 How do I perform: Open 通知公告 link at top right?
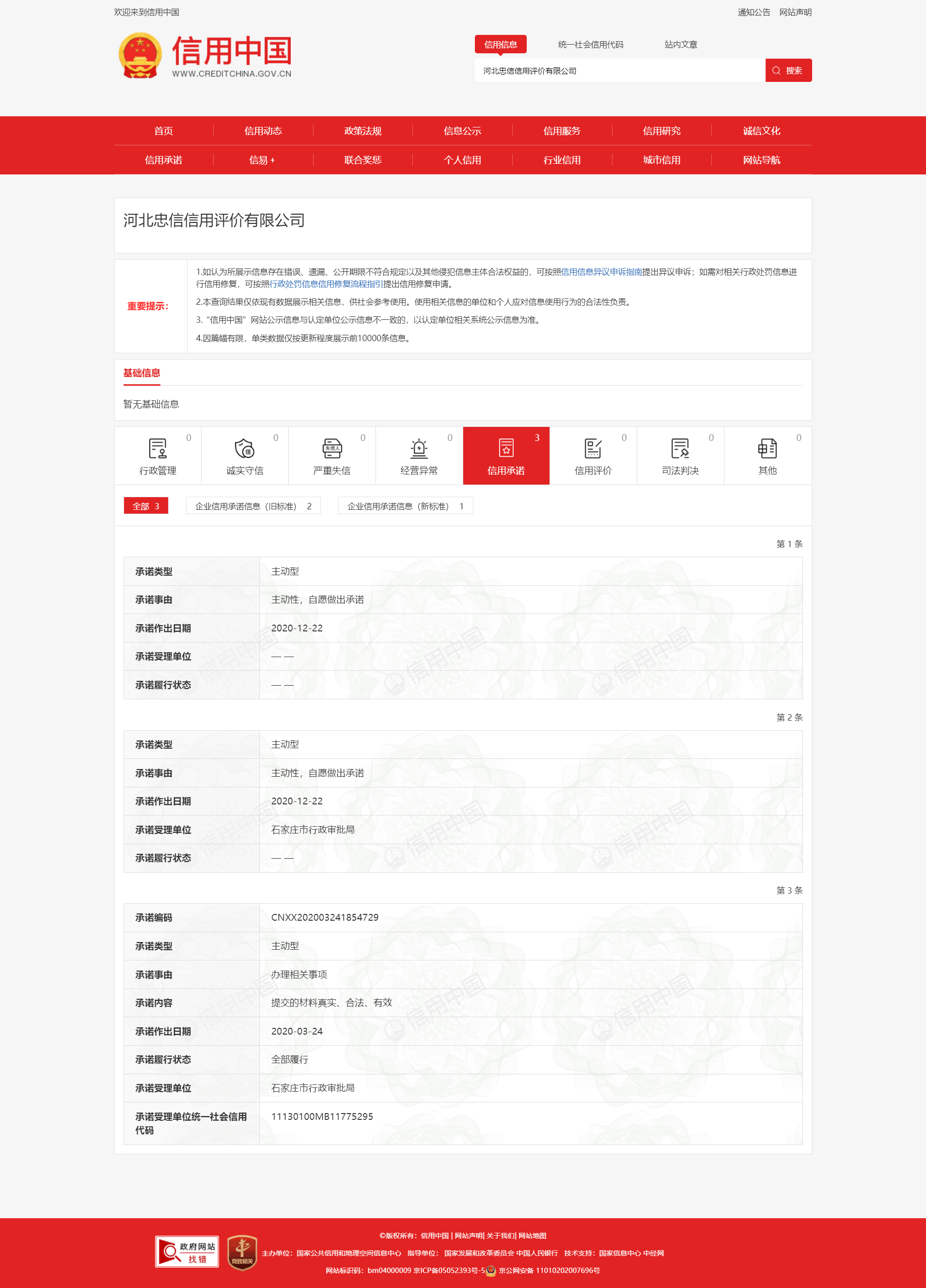[753, 13]
